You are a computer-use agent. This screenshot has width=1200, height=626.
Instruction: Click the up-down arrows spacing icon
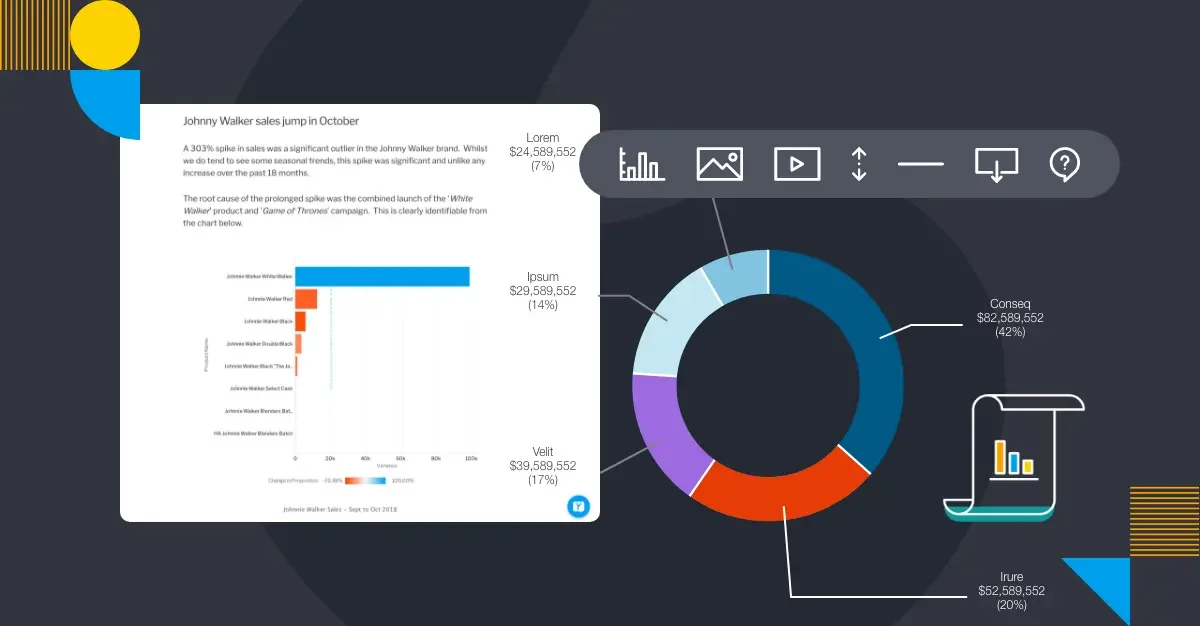click(x=858, y=164)
